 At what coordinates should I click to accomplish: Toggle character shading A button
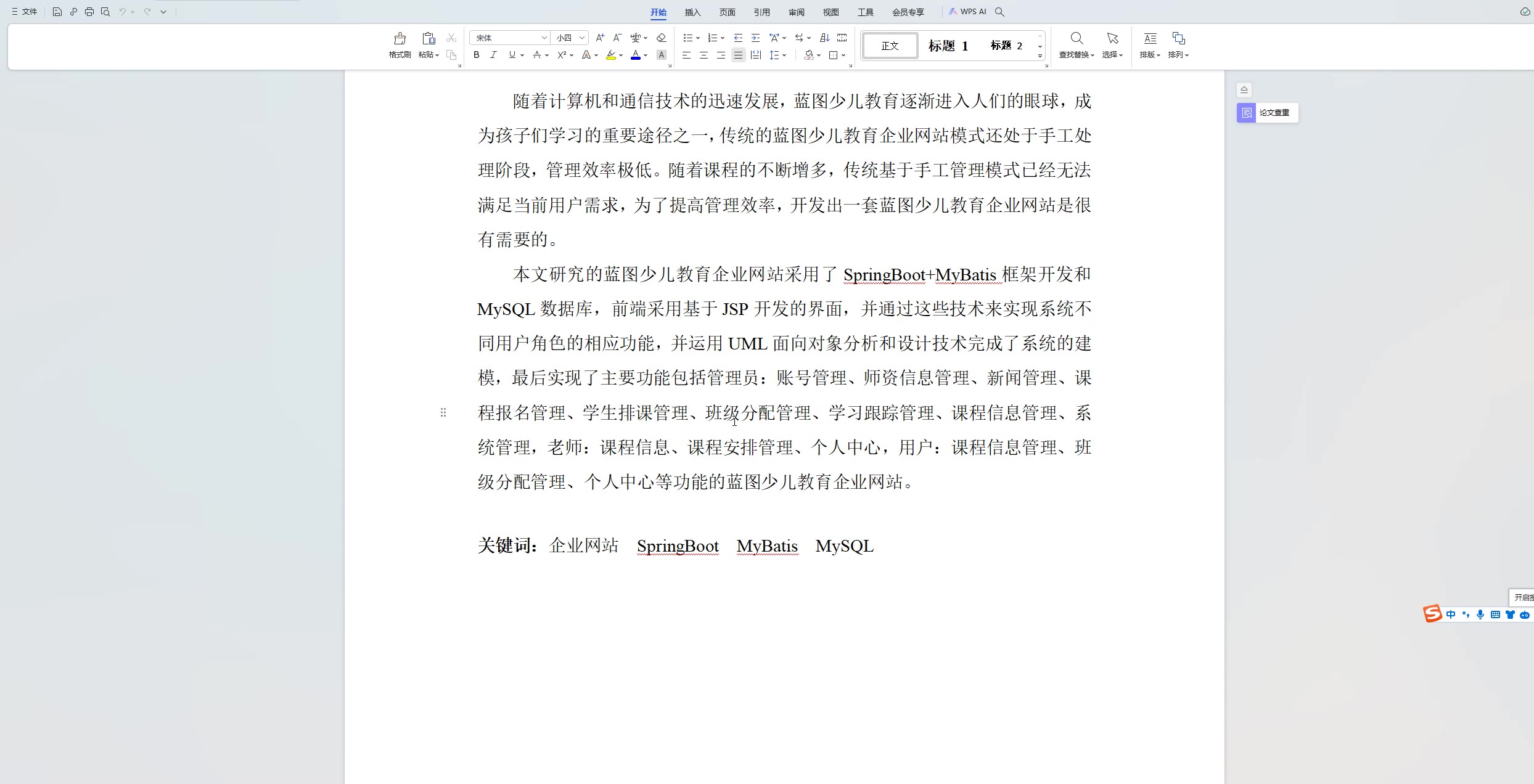tap(661, 55)
